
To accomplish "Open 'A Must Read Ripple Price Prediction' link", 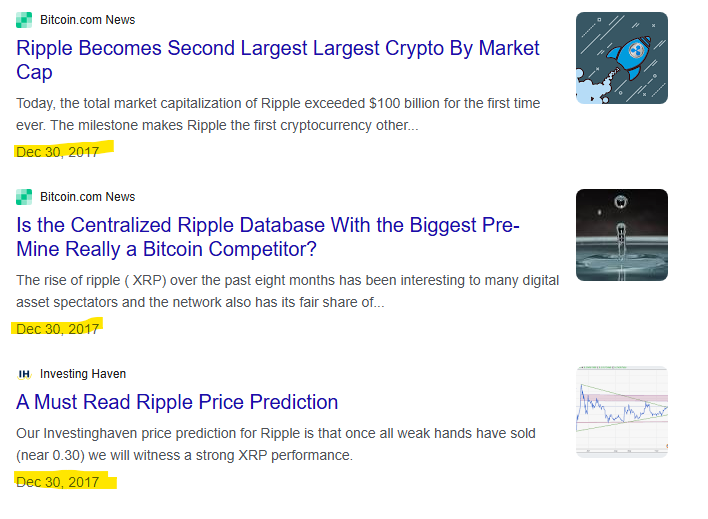I will [177, 402].
